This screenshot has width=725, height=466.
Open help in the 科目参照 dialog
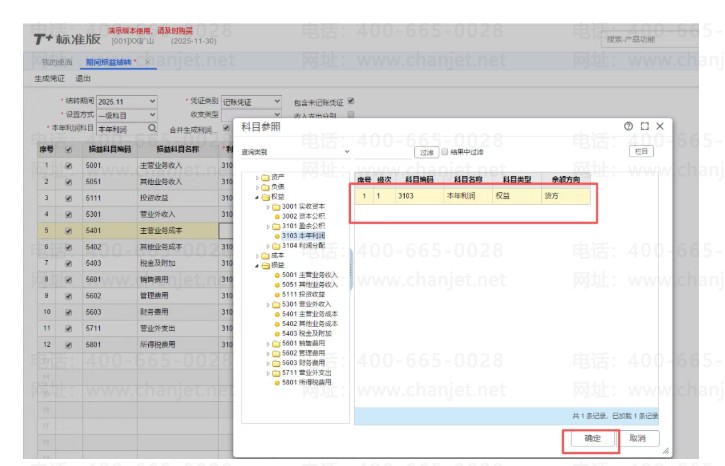click(628, 126)
